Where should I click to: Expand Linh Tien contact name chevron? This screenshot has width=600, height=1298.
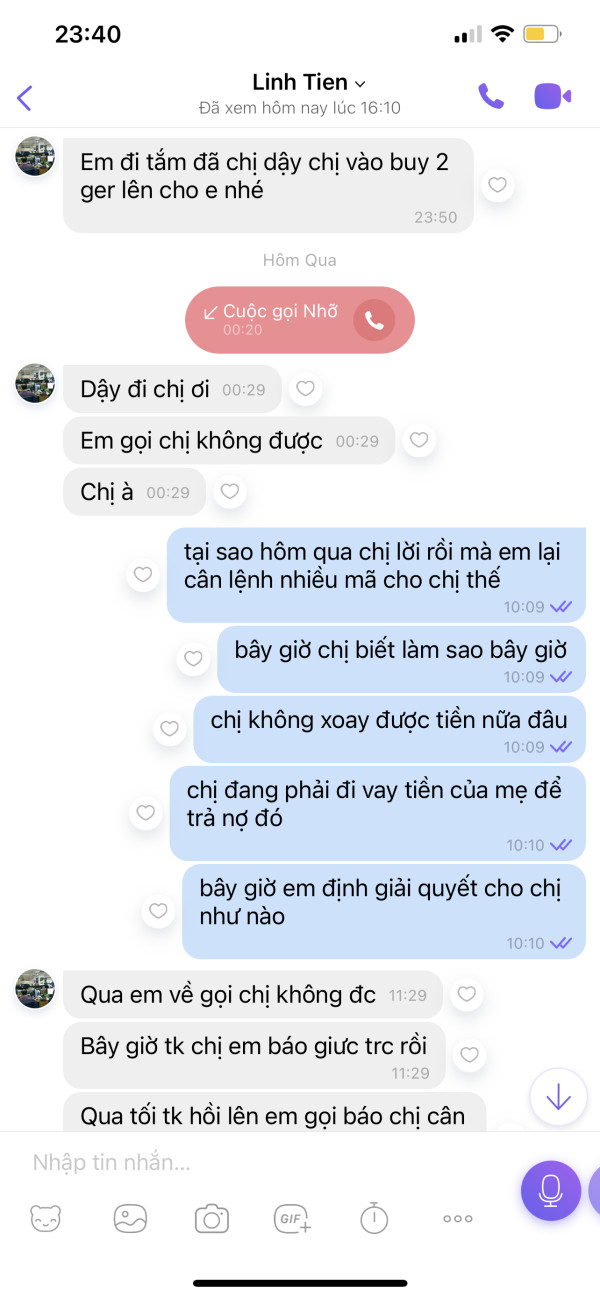[x=361, y=83]
